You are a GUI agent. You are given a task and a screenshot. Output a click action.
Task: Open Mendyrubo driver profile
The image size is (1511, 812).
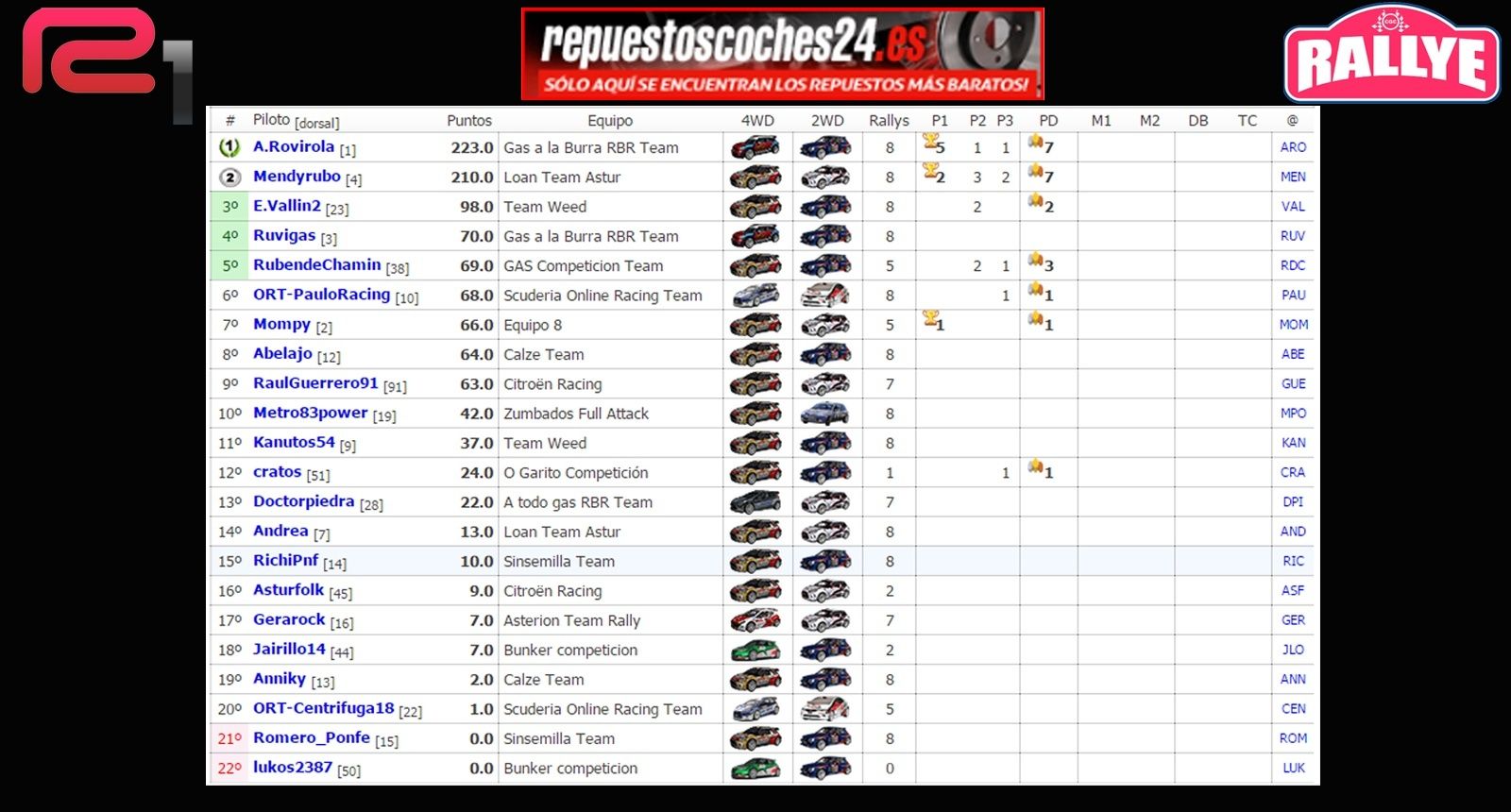(x=297, y=177)
